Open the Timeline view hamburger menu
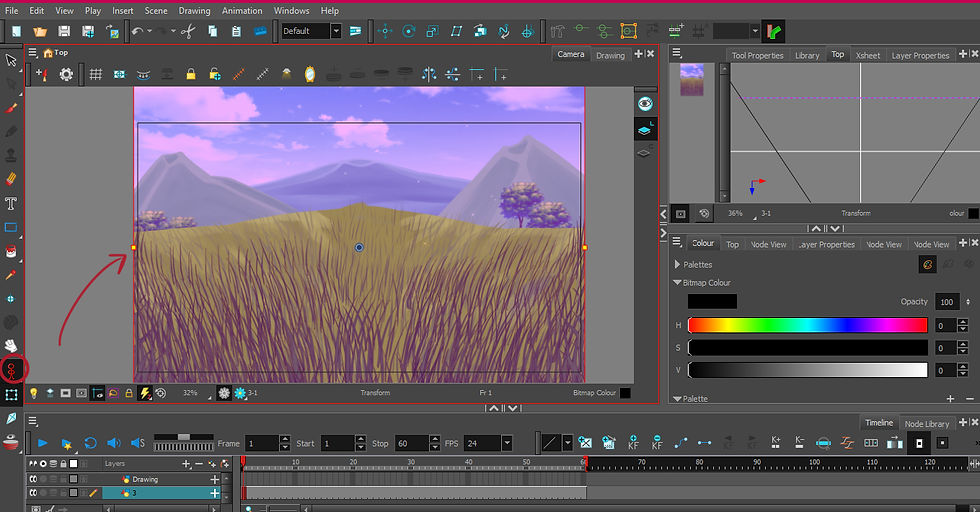This screenshot has height=512, width=980. pos(33,421)
